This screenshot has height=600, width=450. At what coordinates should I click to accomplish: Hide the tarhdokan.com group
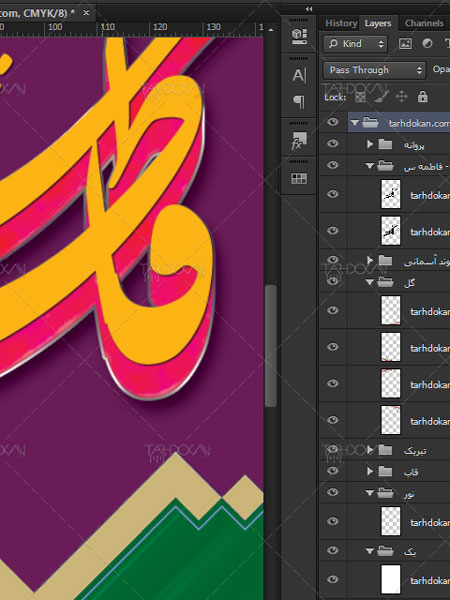pos(333,122)
